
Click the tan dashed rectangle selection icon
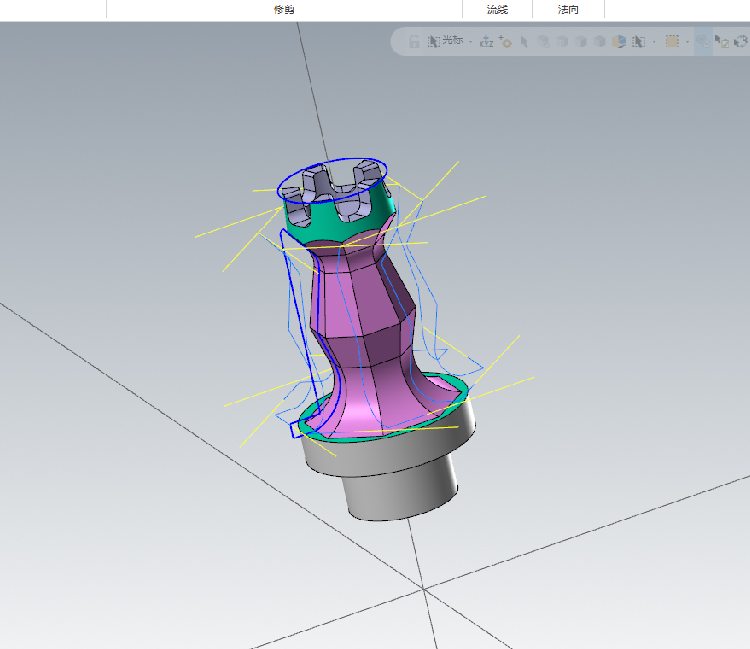point(673,42)
